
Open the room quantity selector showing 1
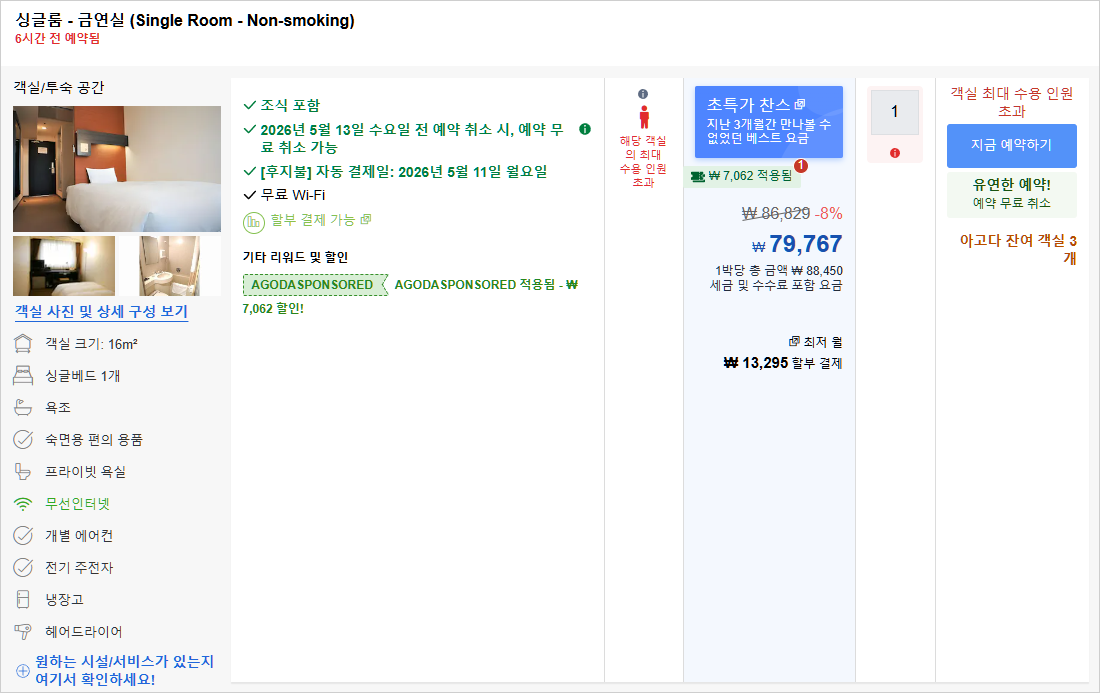[895, 111]
